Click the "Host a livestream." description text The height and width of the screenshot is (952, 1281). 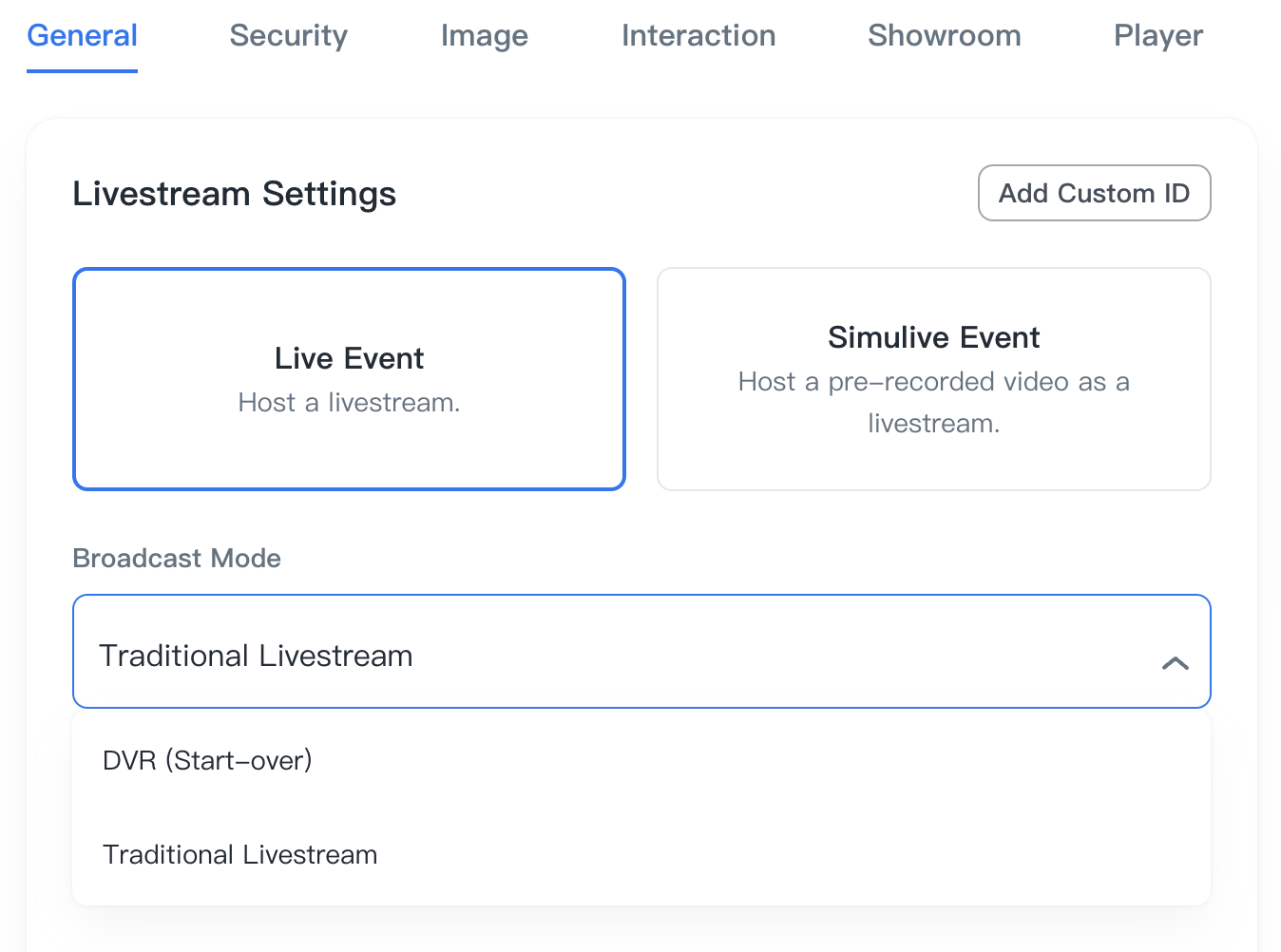pos(349,403)
